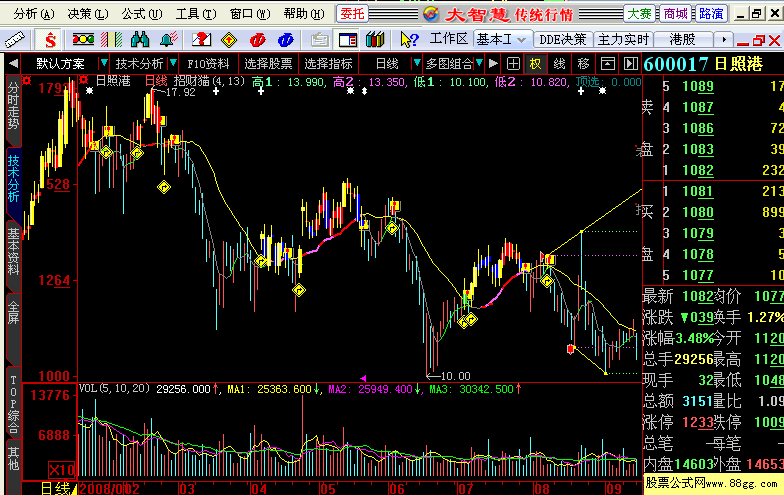Toggle the 权 adjustment button
The width and height of the screenshot is (784, 495).
[x=536, y=64]
